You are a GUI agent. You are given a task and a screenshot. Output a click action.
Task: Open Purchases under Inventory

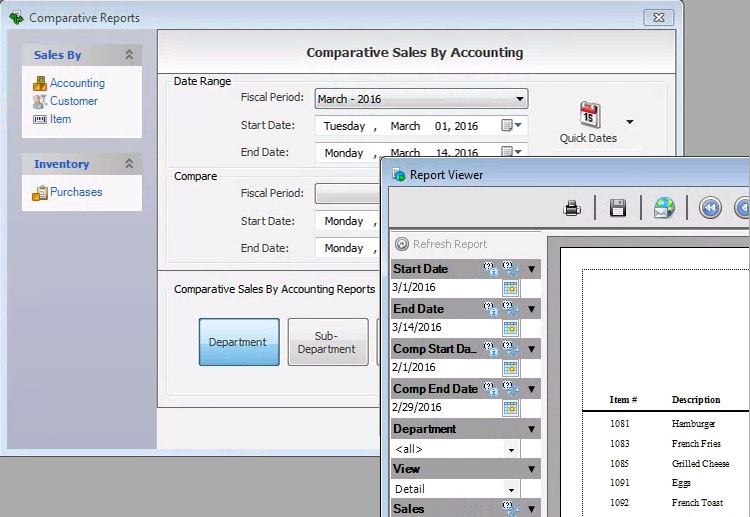(76, 192)
